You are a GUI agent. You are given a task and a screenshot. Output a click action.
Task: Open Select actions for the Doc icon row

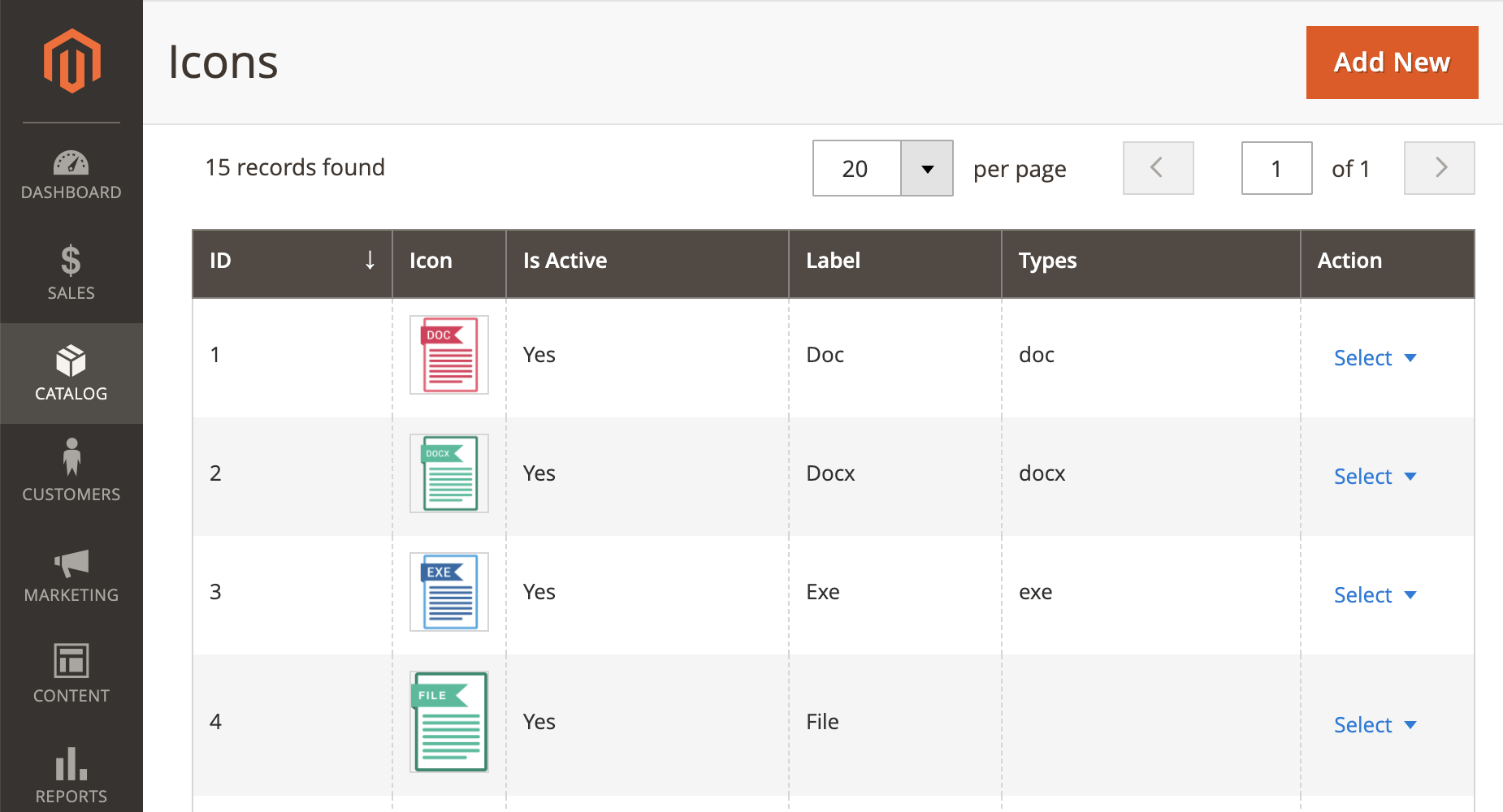pyautogui.click(x=1373, y=357)
